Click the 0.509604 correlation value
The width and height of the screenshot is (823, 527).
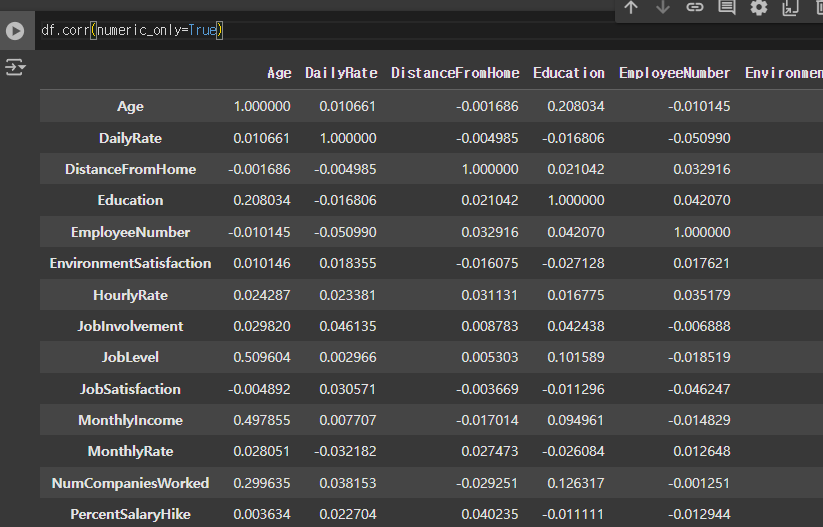click(261, 357)
